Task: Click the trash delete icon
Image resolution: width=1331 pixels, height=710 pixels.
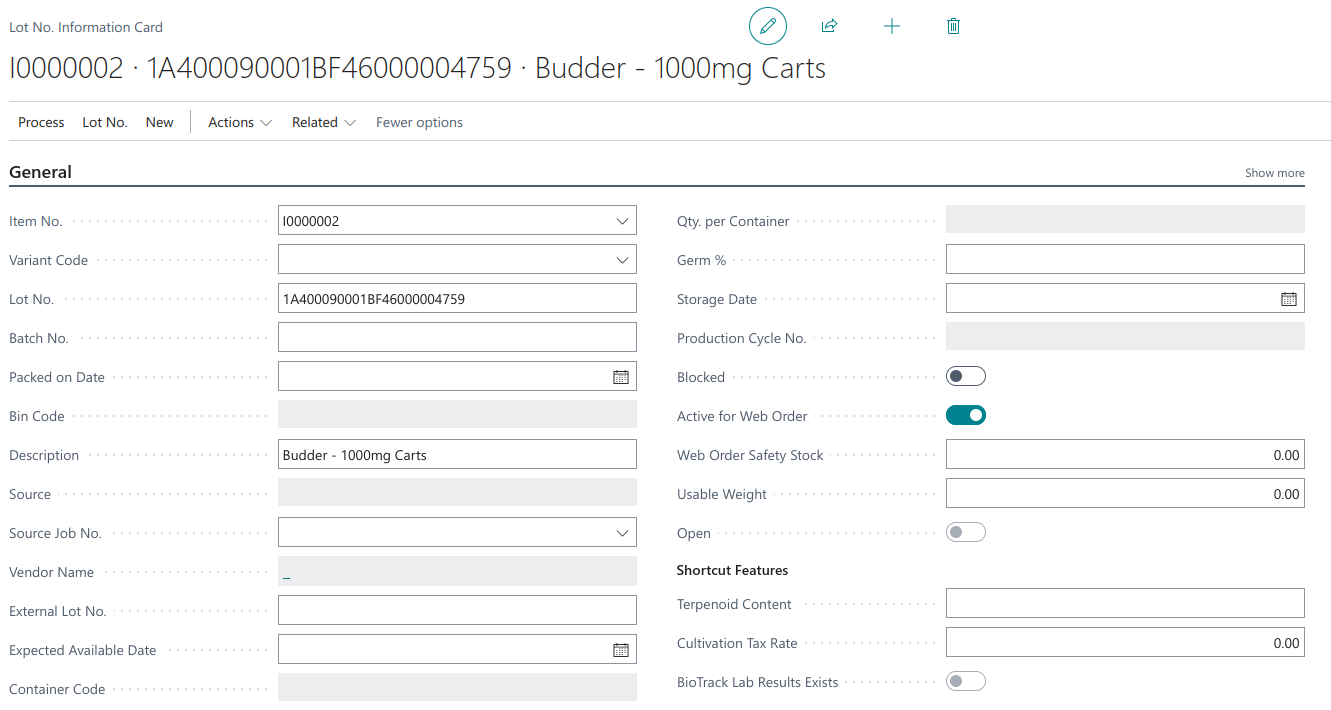Action: tap(953, 27)
